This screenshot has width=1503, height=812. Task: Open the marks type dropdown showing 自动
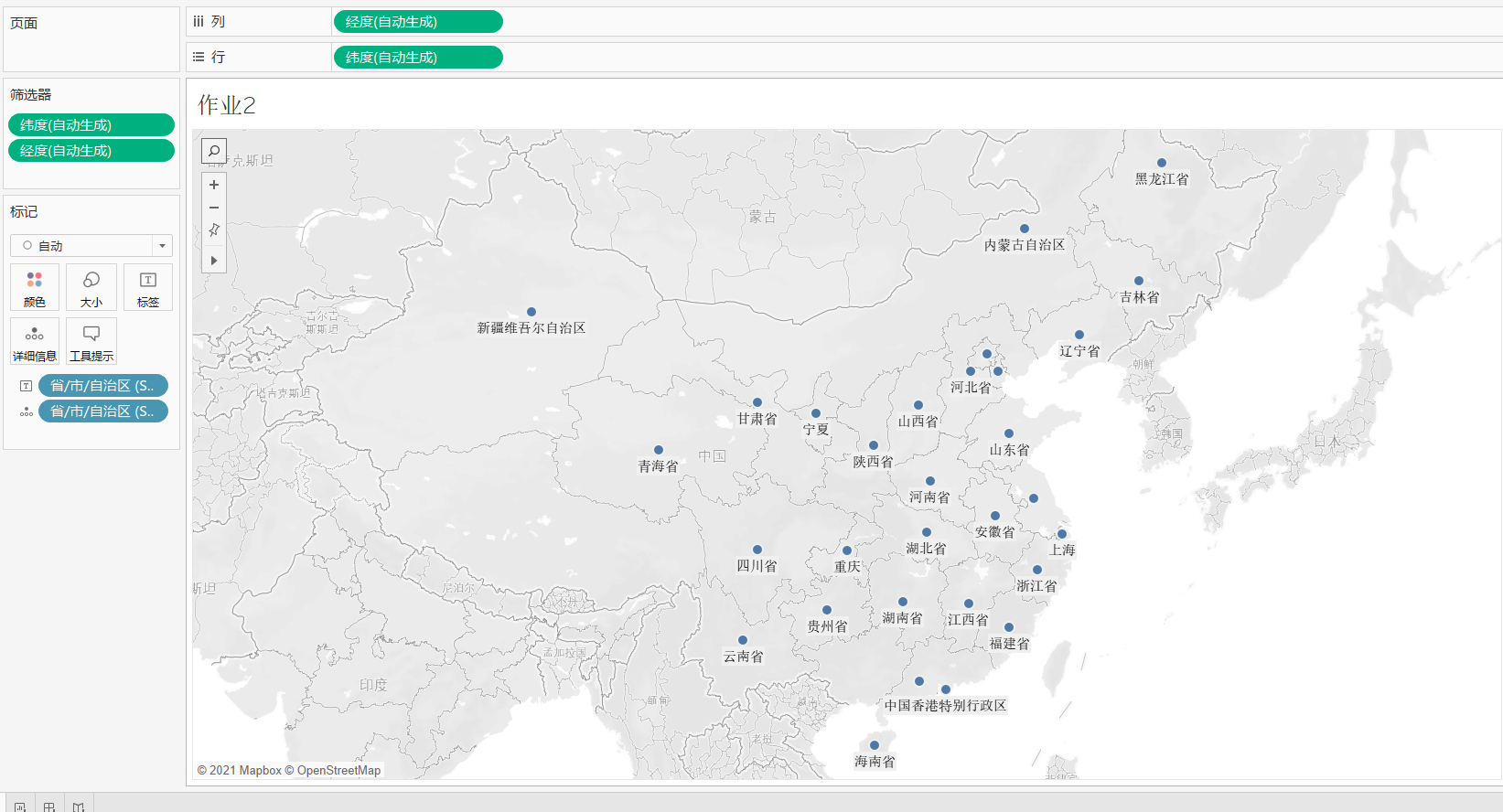pyautogui.click(x=91, y=245)
